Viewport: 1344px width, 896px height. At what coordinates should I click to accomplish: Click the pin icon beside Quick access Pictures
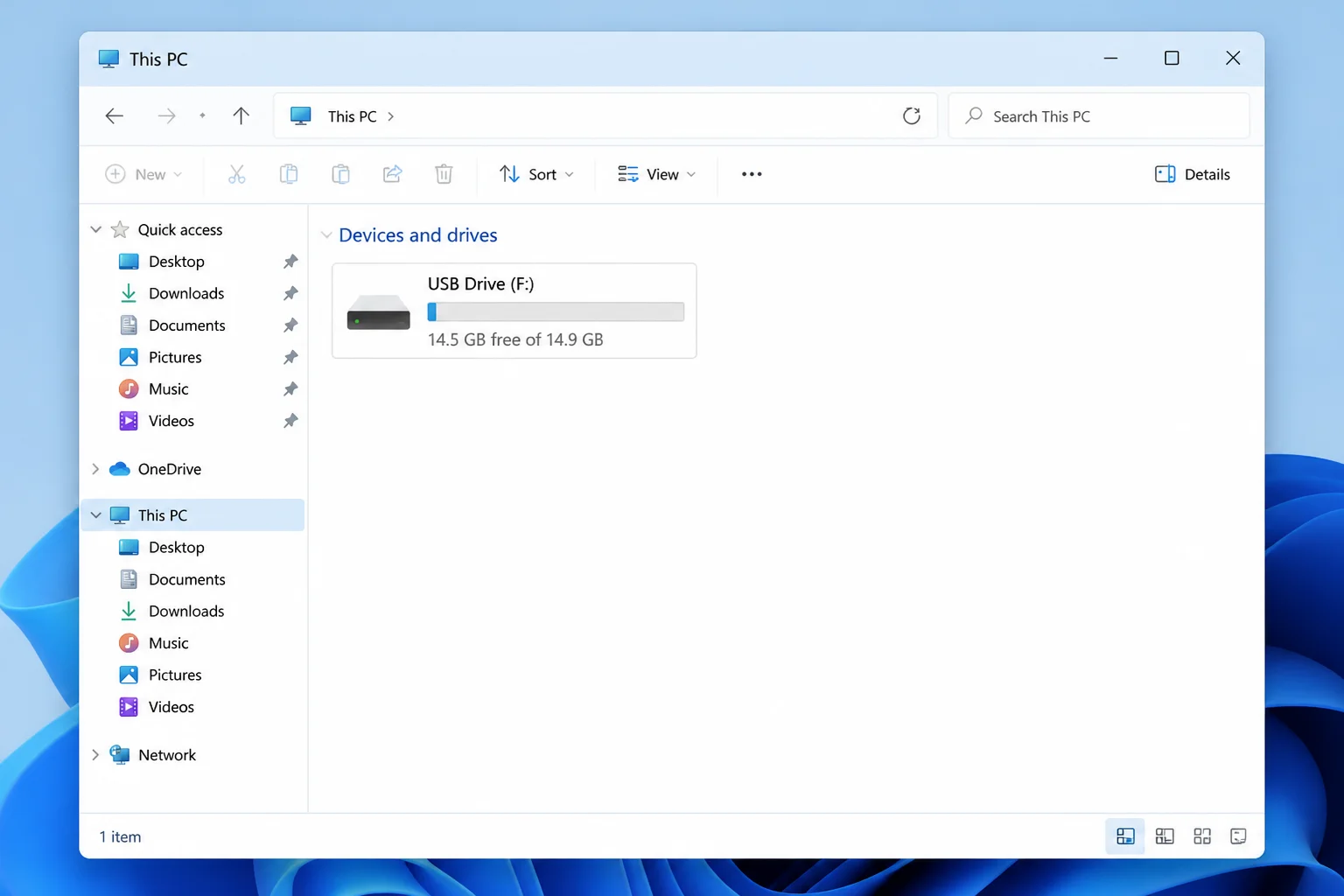pos(290,357)
